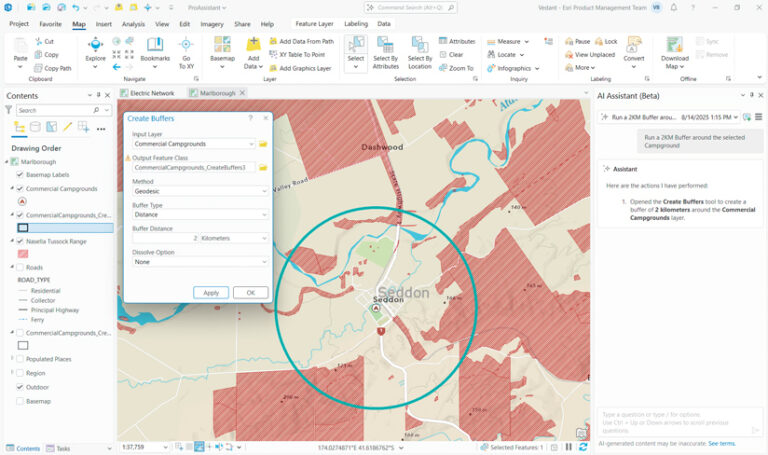The height and width of the screenshot is (455, 768).
Task: Enable the Populated Places layer
Action: 20,359
